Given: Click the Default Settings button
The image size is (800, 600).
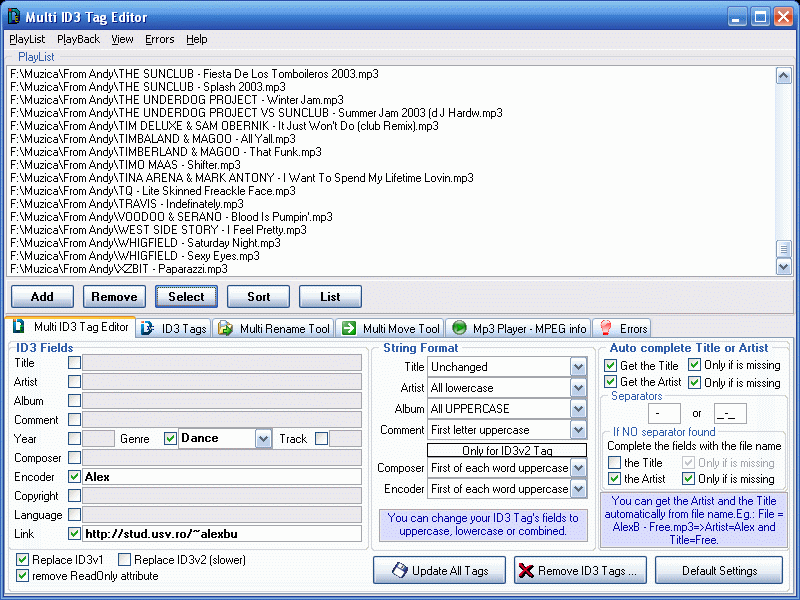Looking at the screenshot, I should tap(719, 570).
